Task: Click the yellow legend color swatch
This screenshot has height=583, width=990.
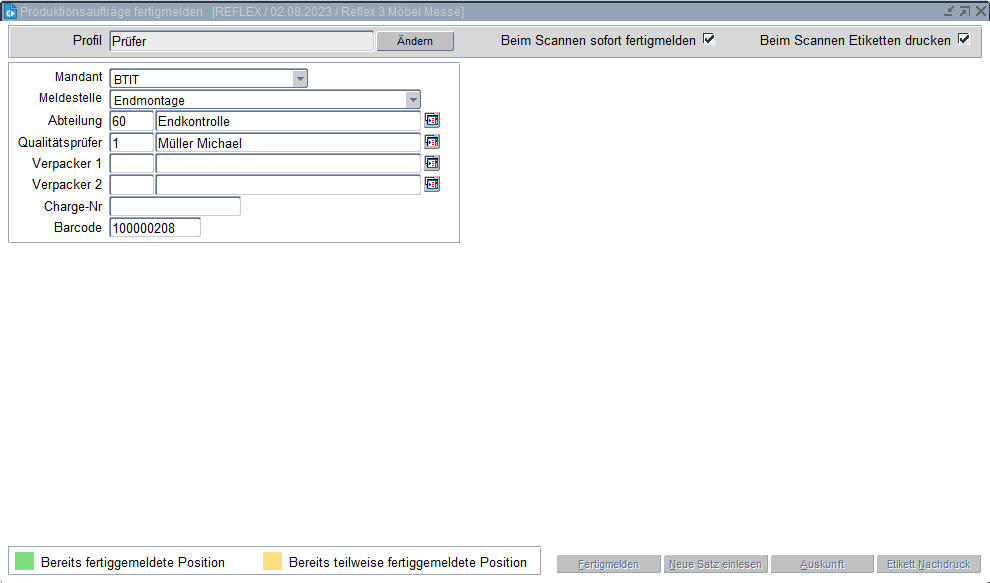Action: tap(272, 561)
